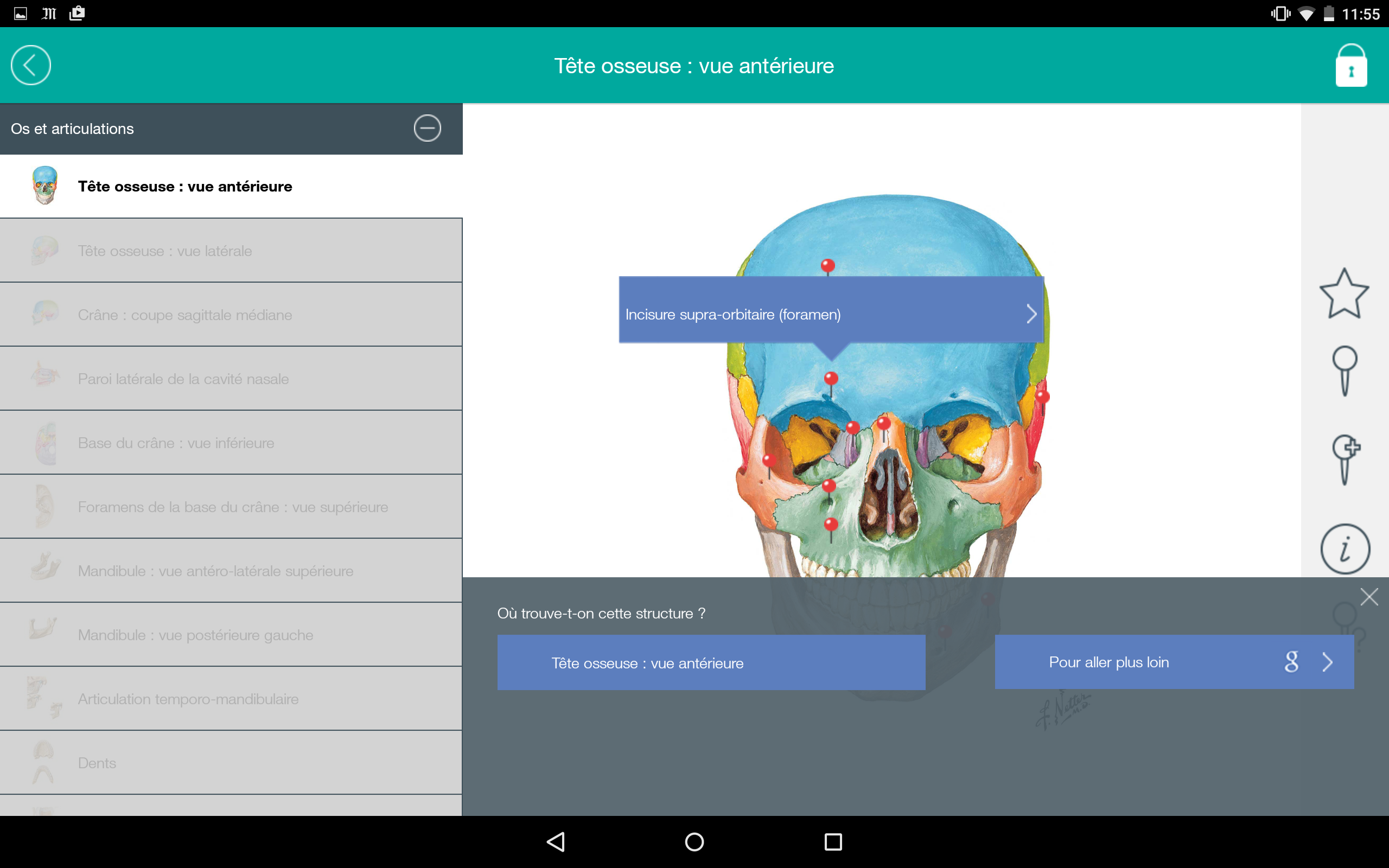This screenshot has height=868, width=1389.
Task: Tap the add pin icon
Action: point(1346,459)
